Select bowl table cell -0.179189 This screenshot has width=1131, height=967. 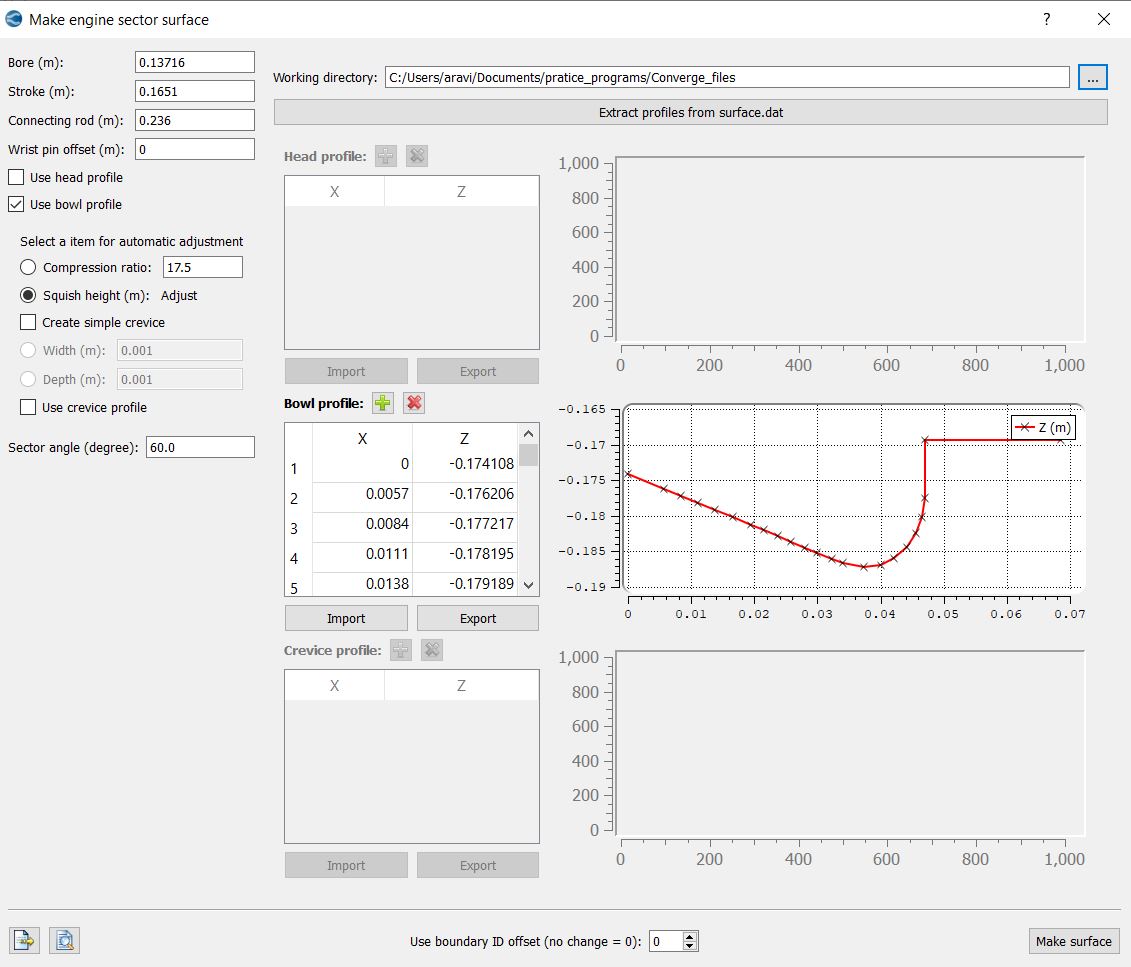pos(465,583)
